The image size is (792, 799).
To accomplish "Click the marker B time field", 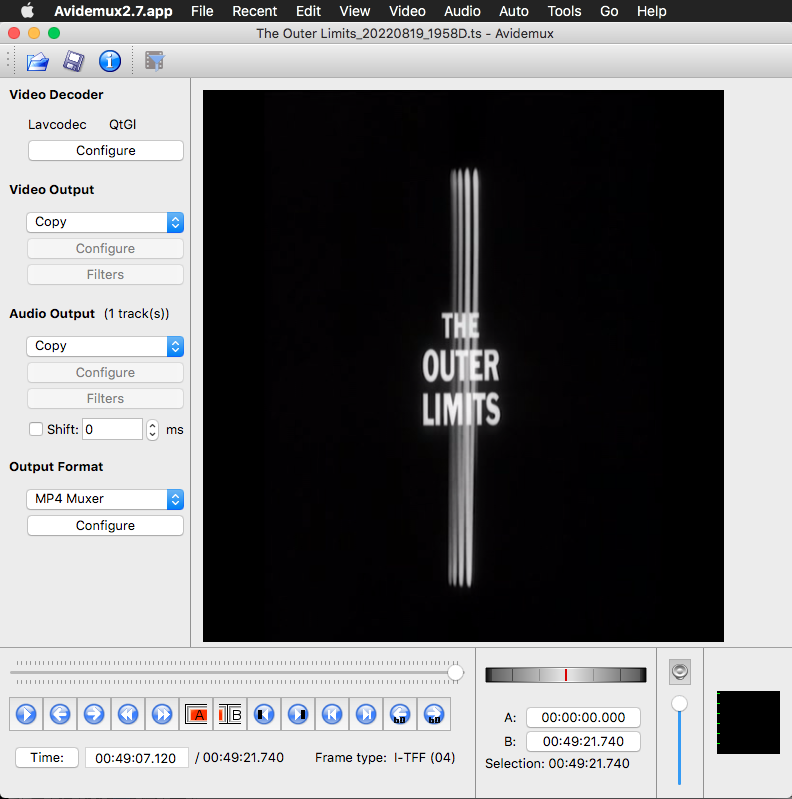I will click(583, 741).
